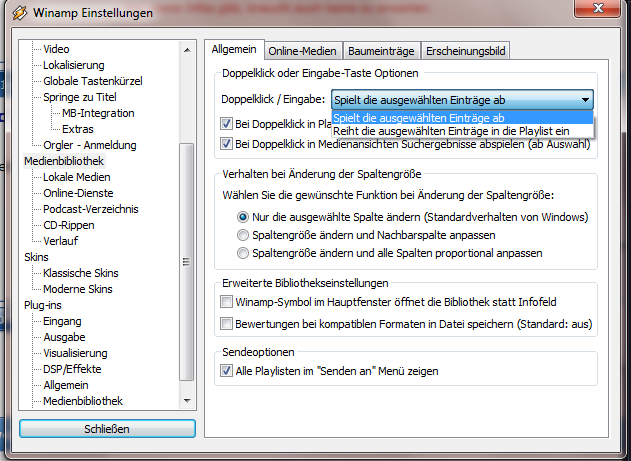This screenshot has width=631, height=461.
Task: Close the Winamp Einstellungen window
Action: 598,8
